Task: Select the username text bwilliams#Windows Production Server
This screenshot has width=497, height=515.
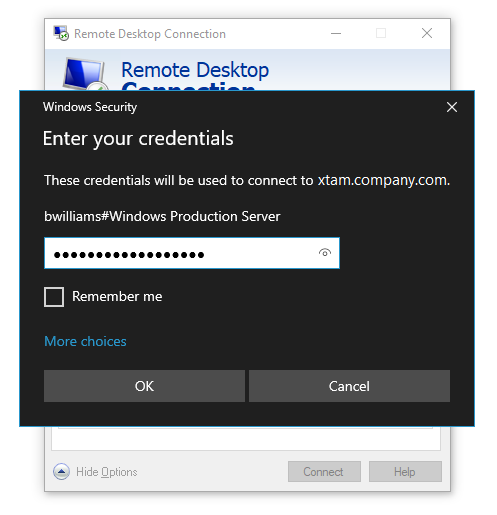Action: [162, 216]
